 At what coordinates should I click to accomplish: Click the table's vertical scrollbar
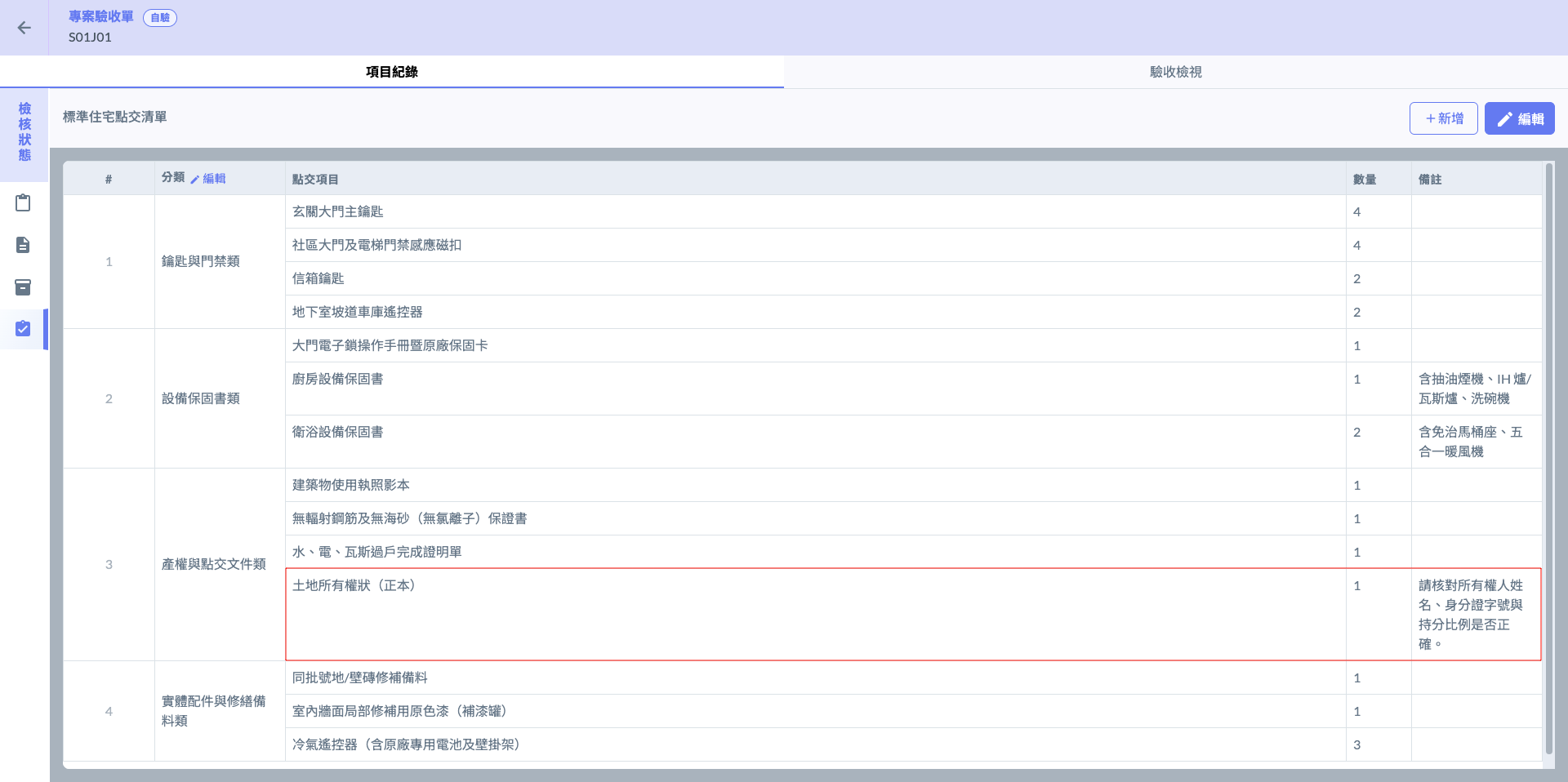point(1548,460)
